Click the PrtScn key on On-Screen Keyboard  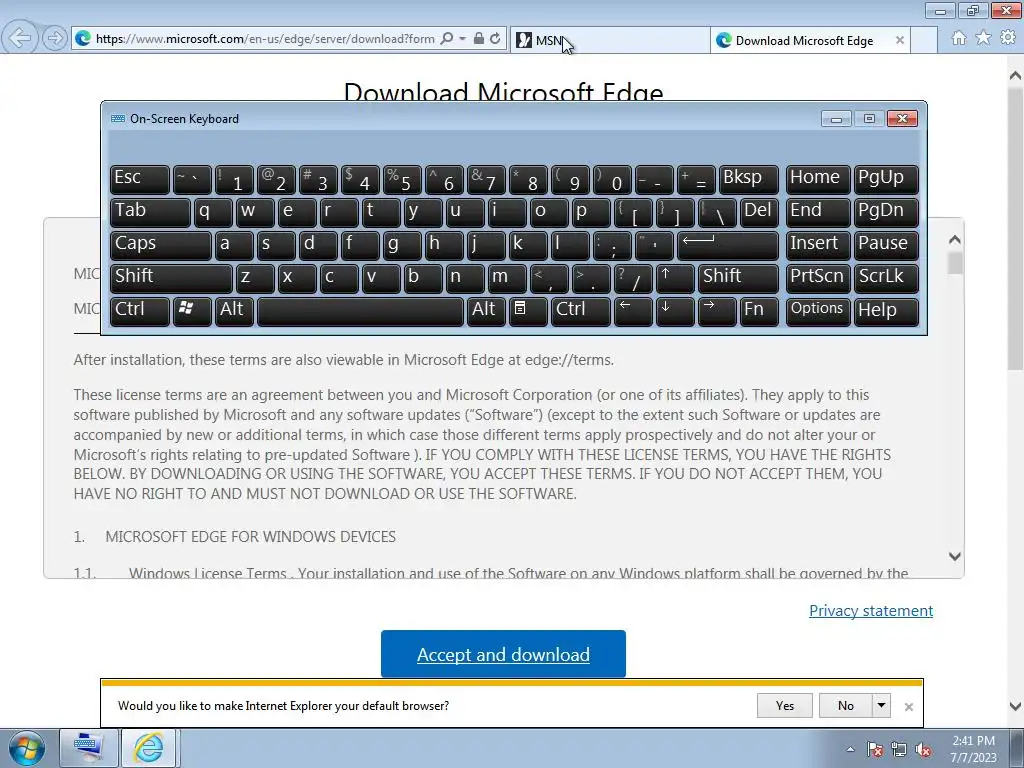pos(818,278)
